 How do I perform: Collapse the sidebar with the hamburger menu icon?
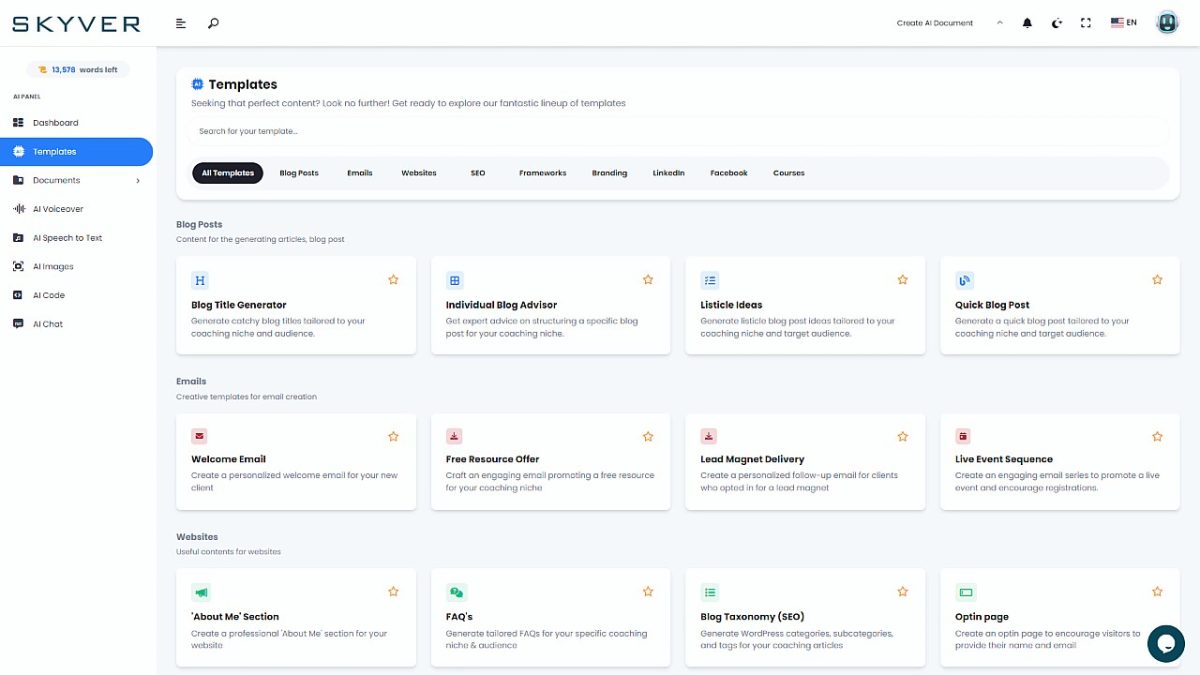click(x=181, y=23)
